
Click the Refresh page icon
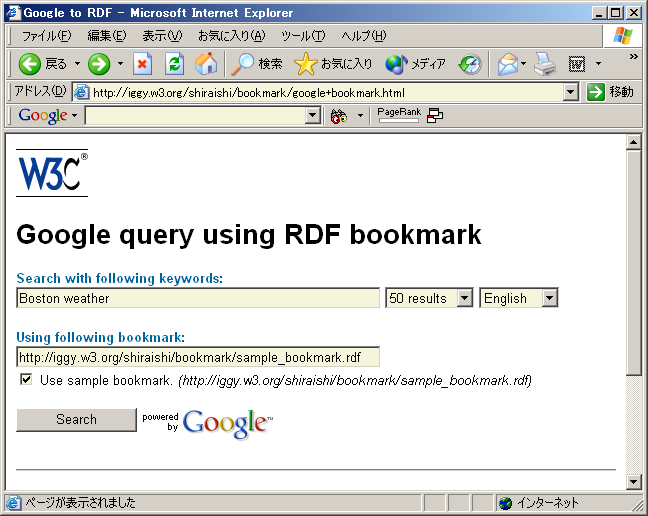coord(174,64)
